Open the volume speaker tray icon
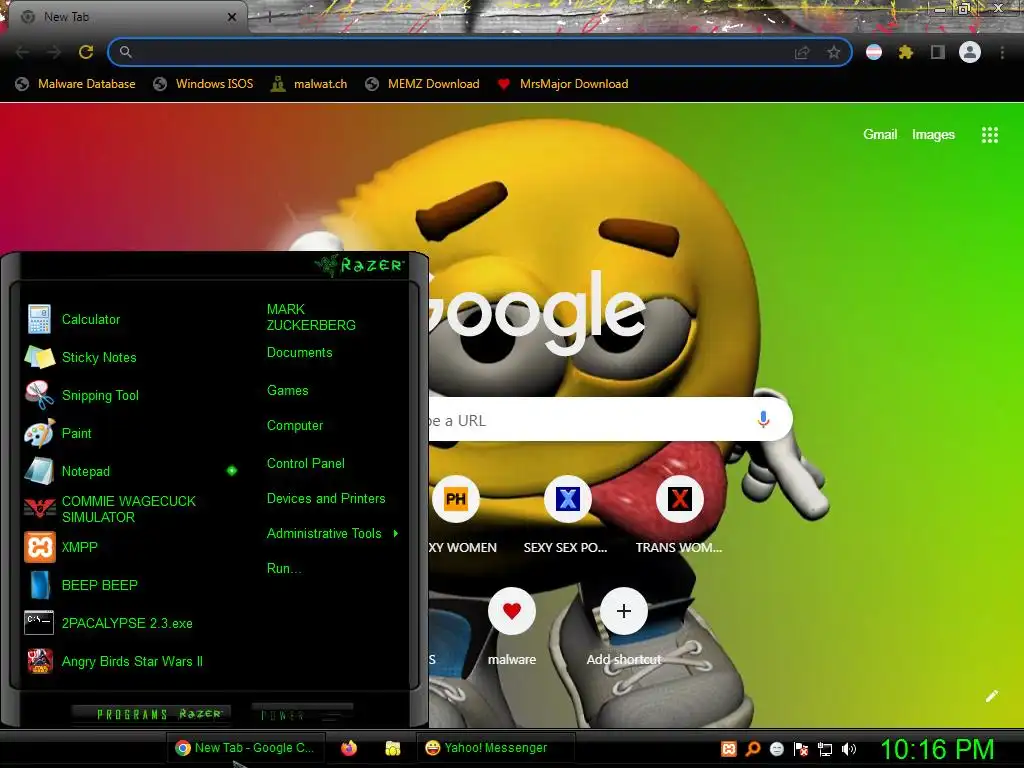Screen dimensions: 1024x768 tap(849, 749)
